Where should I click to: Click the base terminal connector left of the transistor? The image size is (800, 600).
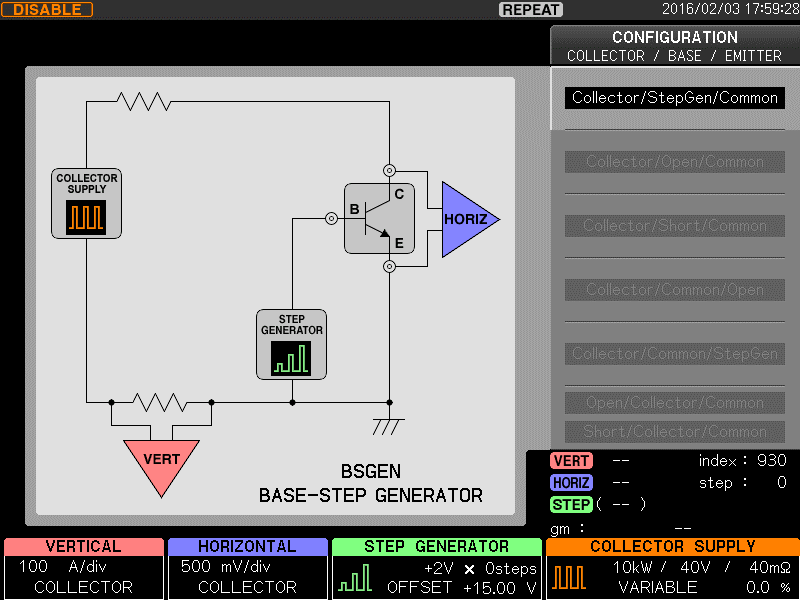coord(331,219)
